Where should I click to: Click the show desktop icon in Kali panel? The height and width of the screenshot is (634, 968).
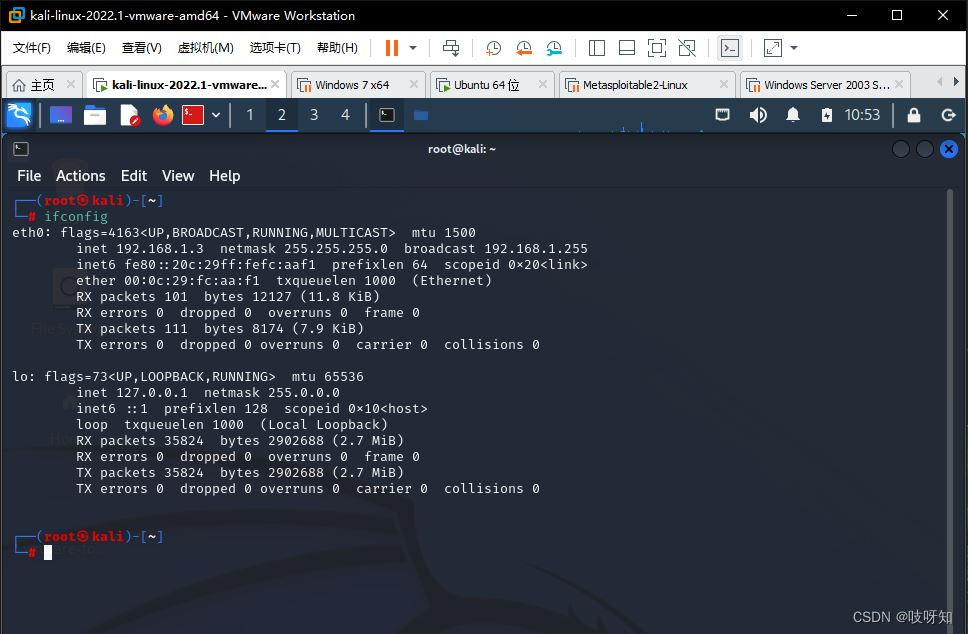[61, 115]
